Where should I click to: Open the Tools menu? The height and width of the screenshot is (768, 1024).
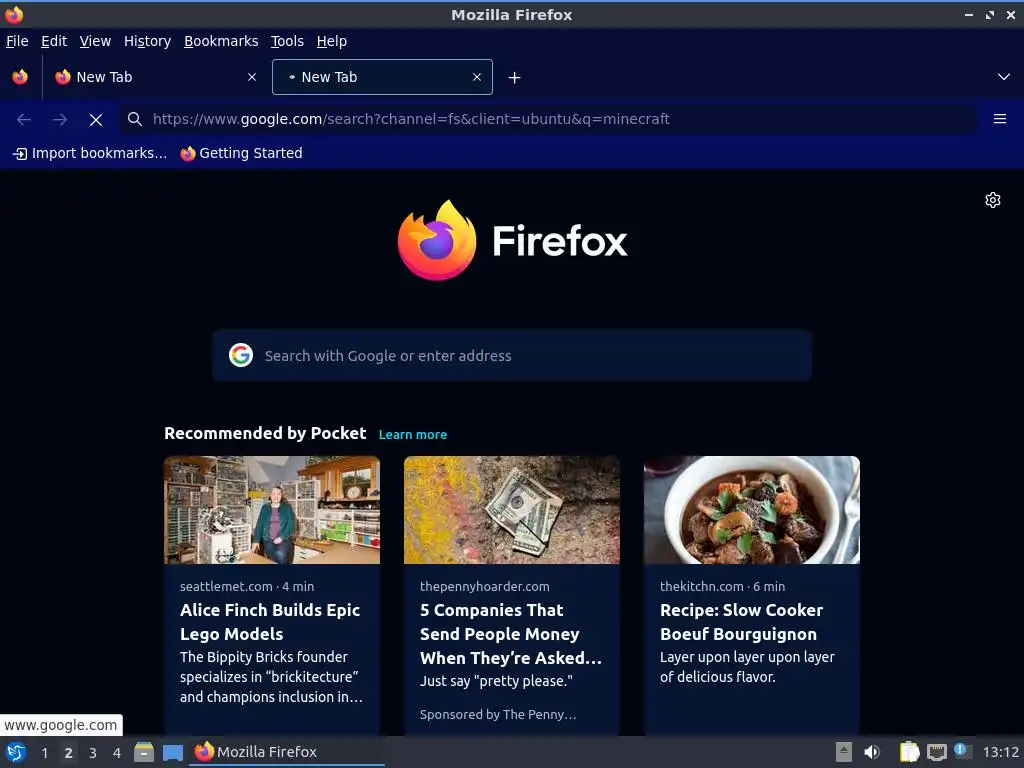point(287,41)
